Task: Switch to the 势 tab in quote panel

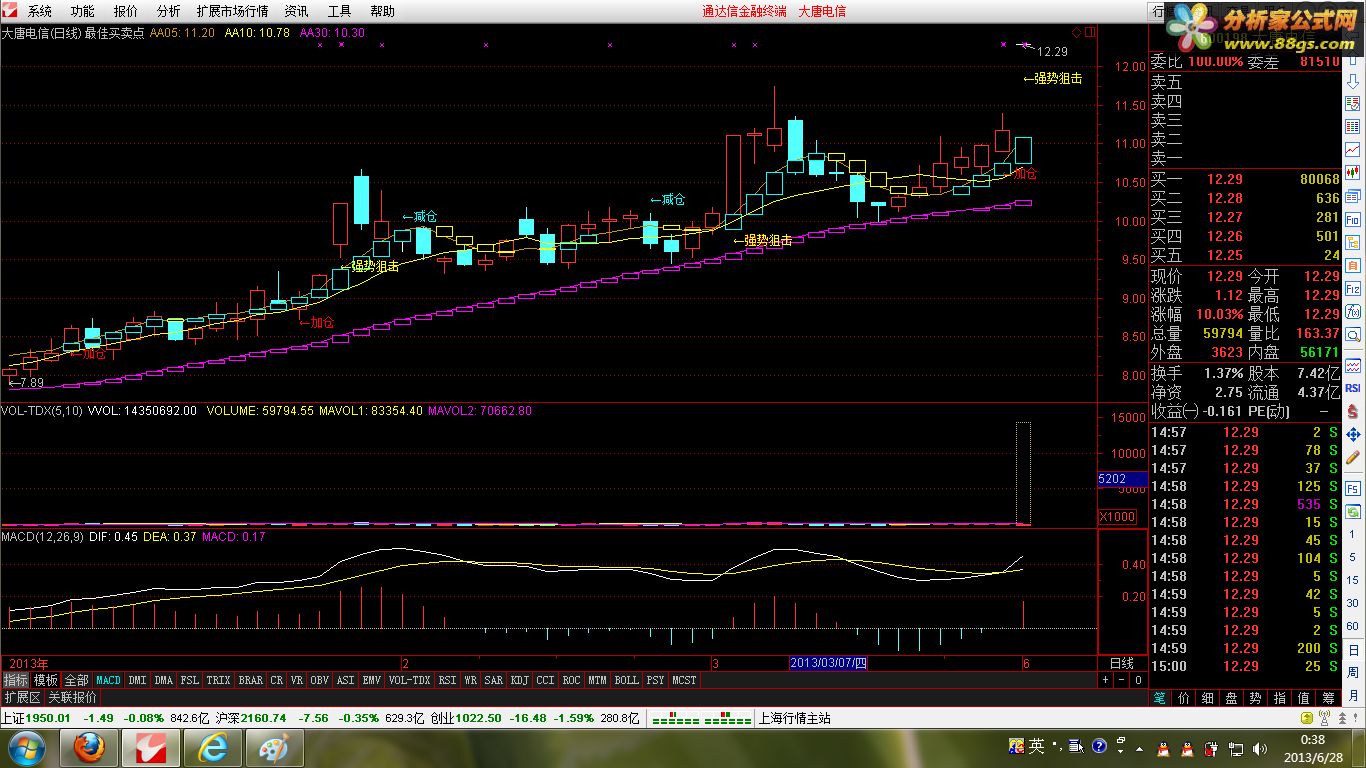Action: point(1256,698)
